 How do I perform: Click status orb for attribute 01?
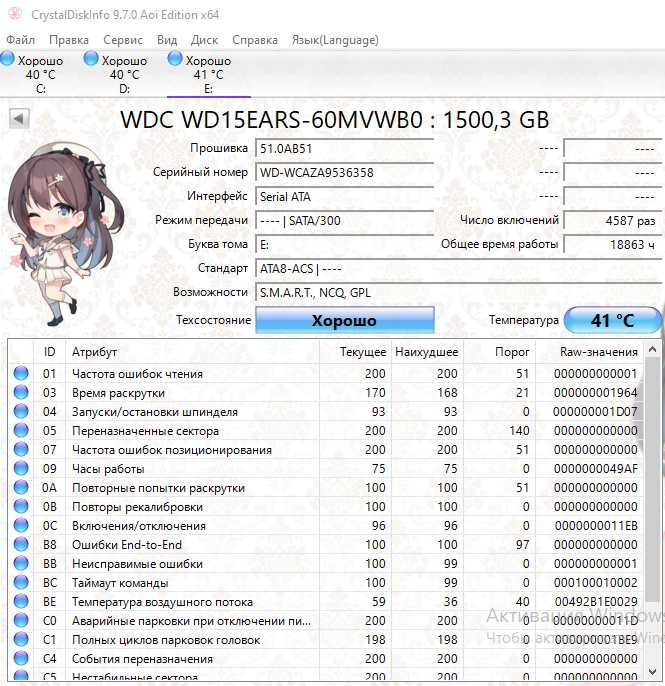point(21,373)
